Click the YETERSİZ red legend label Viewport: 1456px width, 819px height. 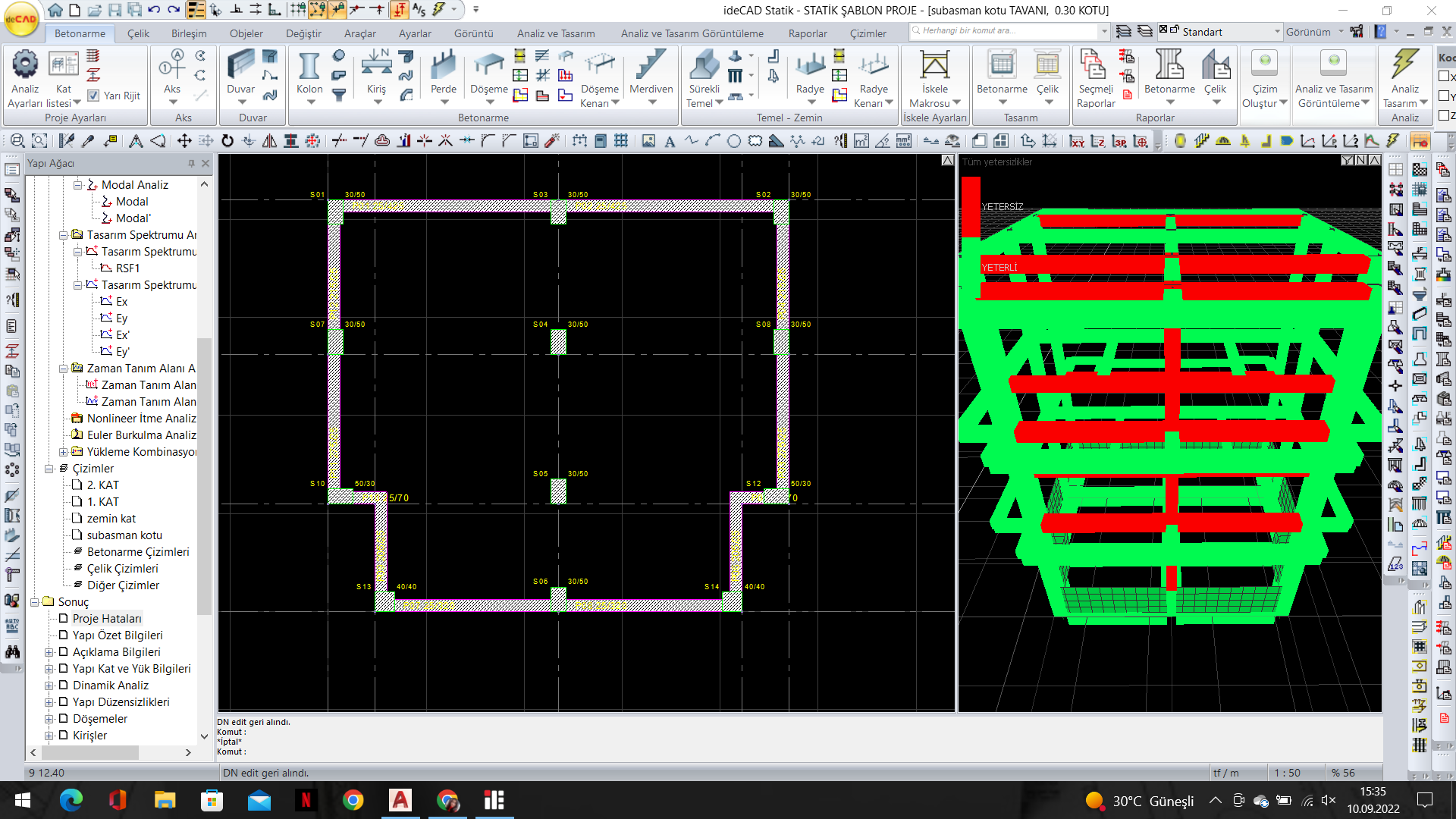coord(1003,206)
